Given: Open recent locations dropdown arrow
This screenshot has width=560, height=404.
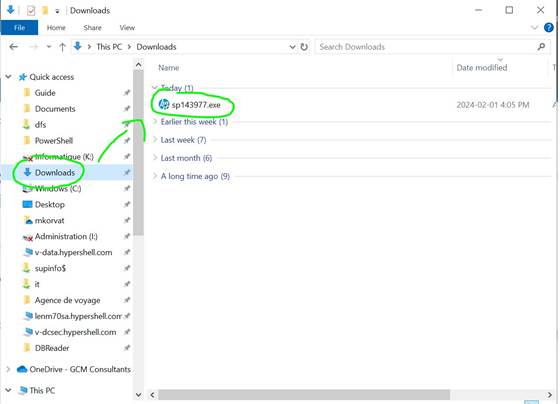Looking at the screenshot, I should coord(49,47).
